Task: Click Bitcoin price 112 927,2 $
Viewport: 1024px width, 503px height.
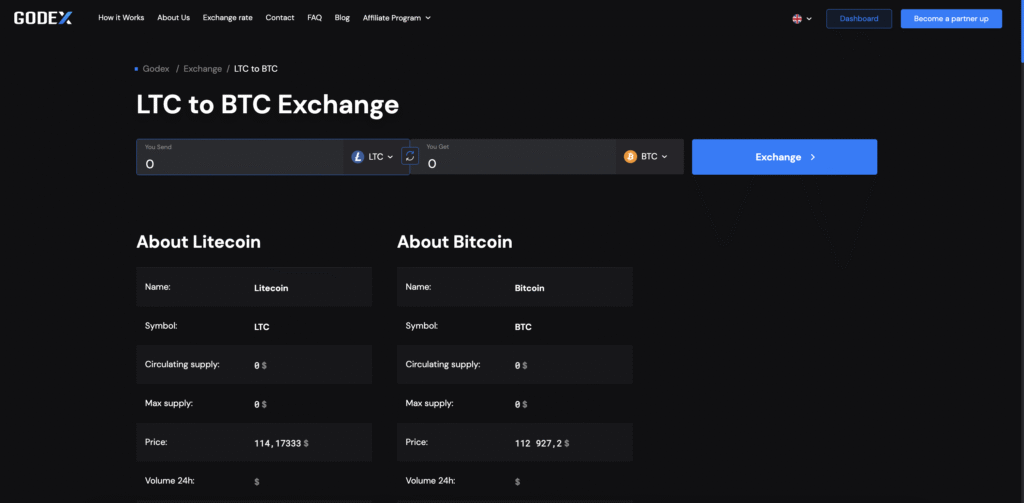Action: click(x=542, y=444)
